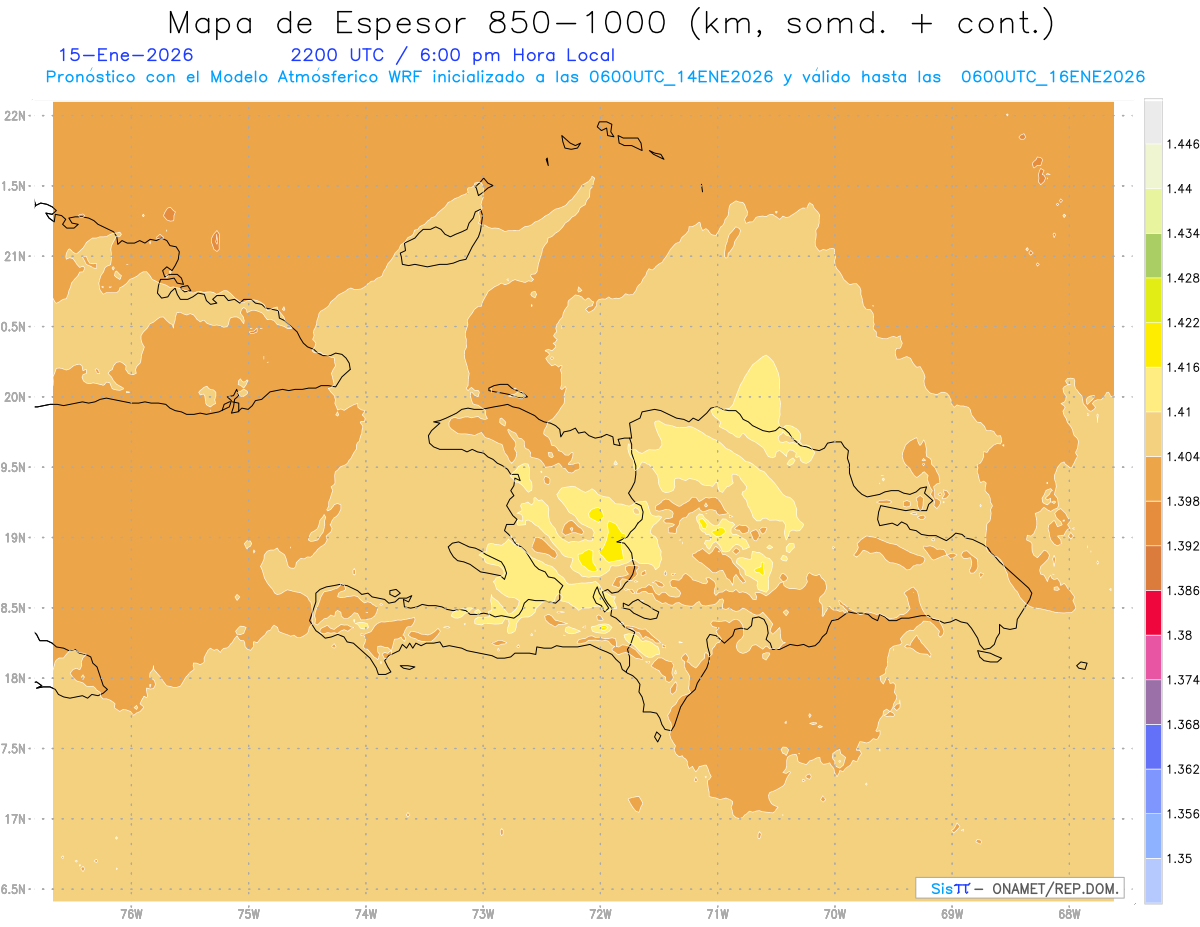Click the colorbar value 1.35
The width and height of the screenshot is (1200, 927).
pos(1179,858)
